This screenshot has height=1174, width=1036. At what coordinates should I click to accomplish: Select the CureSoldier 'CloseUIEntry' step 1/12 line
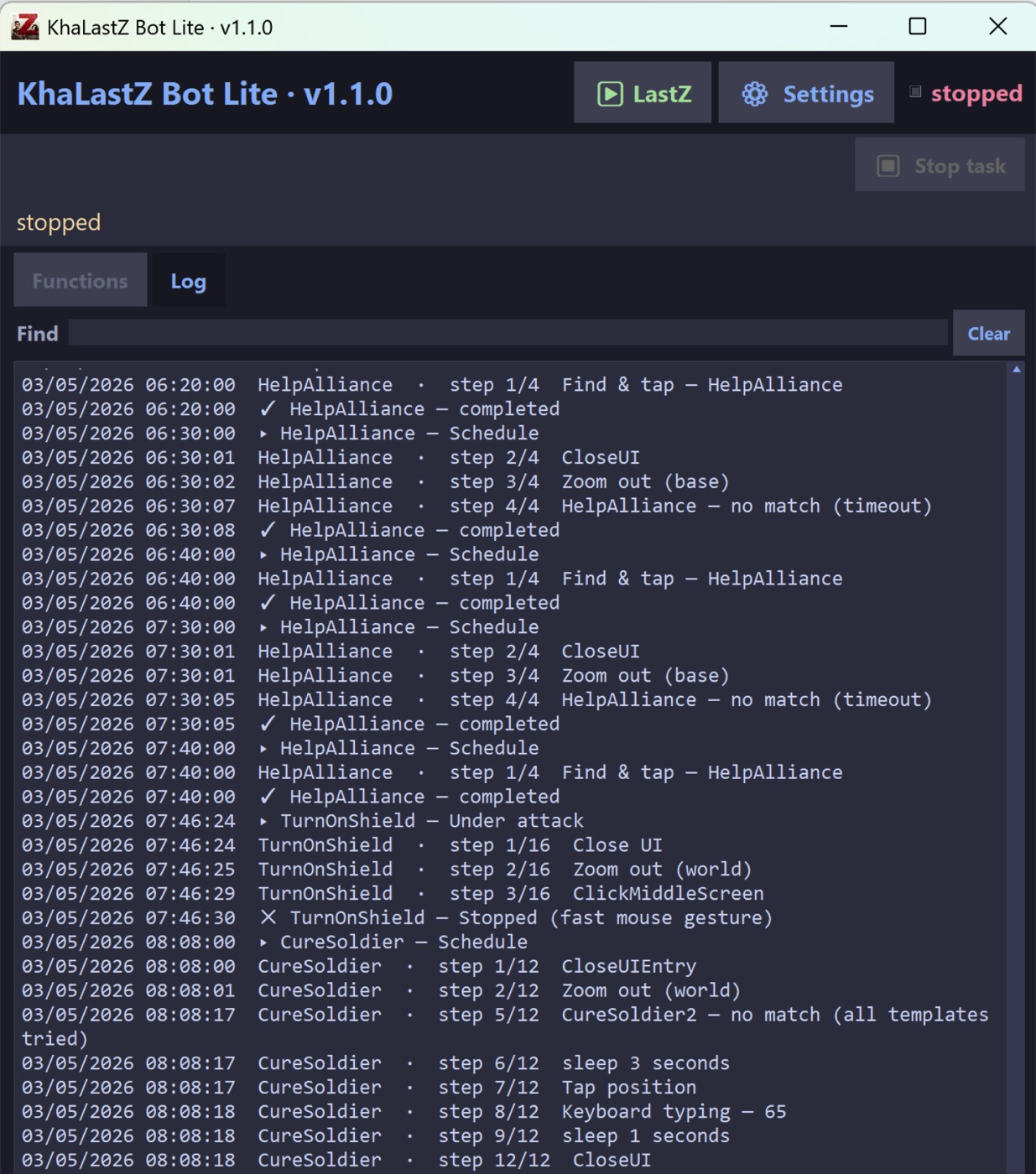tap(359, 967)
